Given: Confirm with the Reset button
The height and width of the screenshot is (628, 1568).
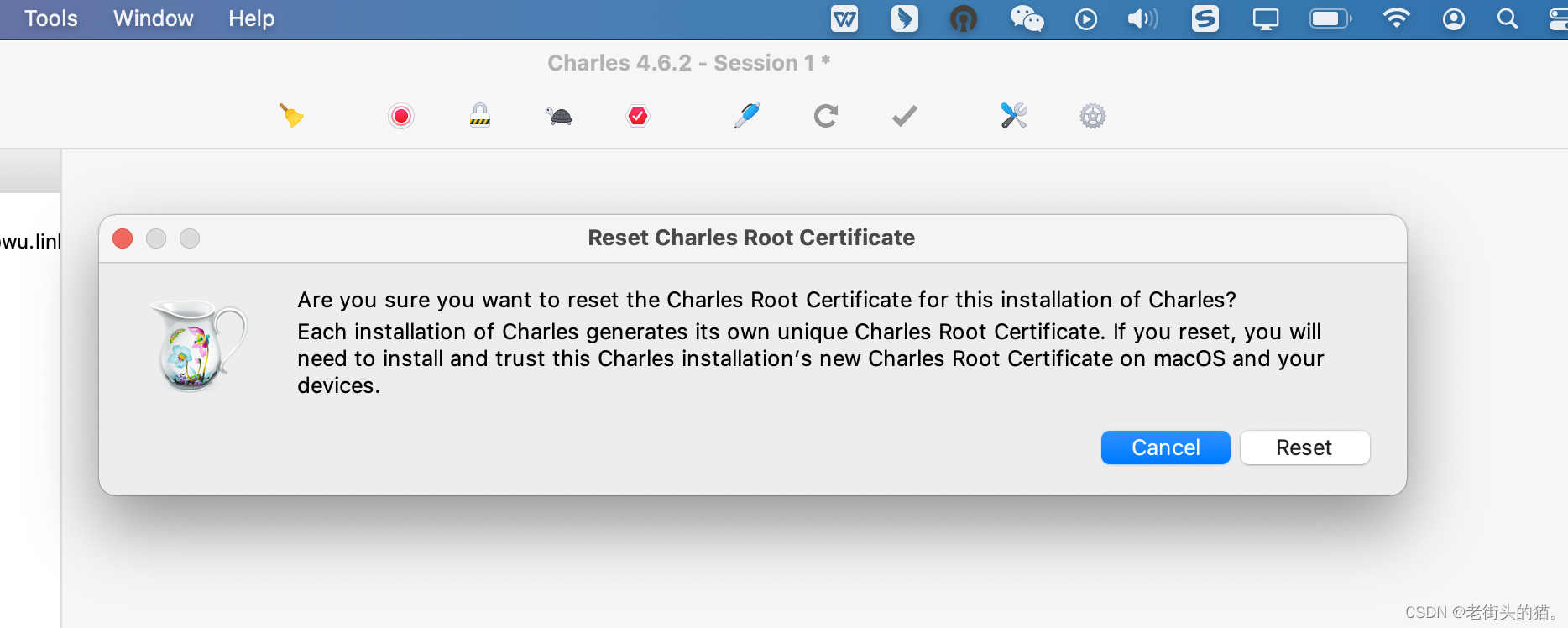Looking at the screenshot, I should pyautogui.click(x=1304, y=447).
